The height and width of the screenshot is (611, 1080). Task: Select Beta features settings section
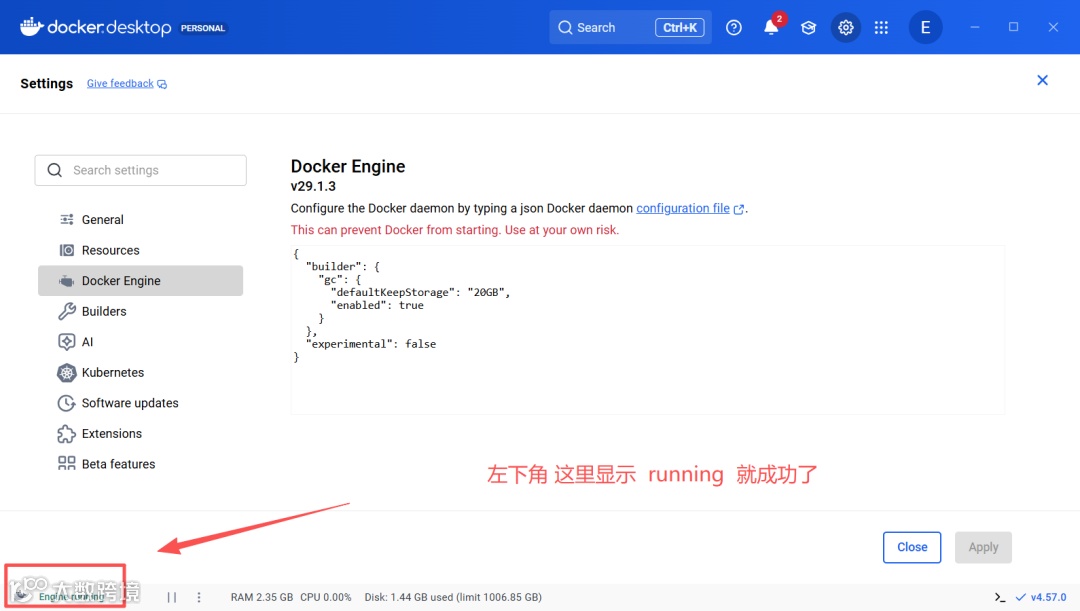[141, 464]
